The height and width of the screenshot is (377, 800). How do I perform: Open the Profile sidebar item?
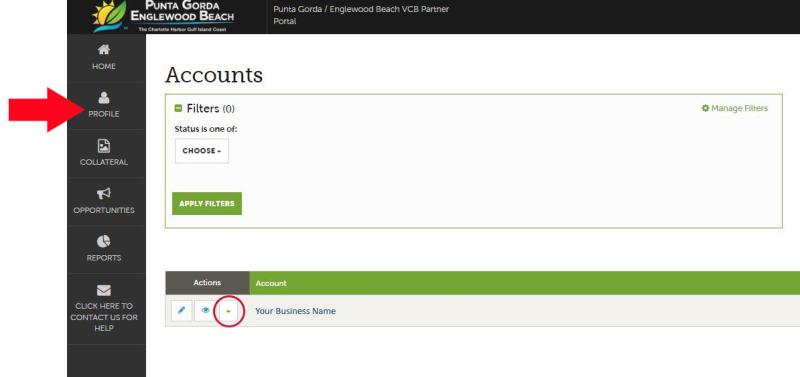(x=104, y=105)
